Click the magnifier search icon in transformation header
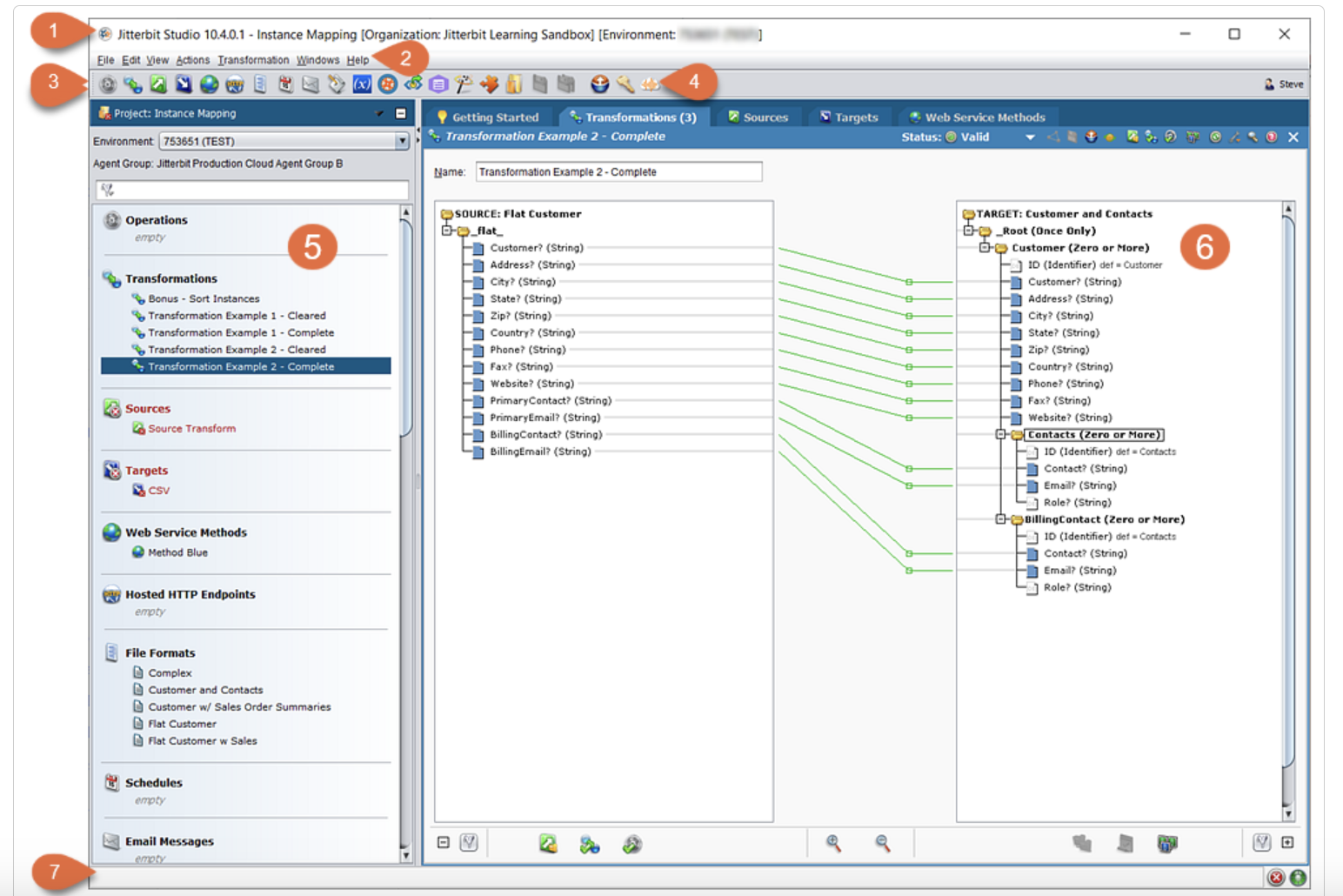The image size is (1343, 896). click(x=1253, y=137)
